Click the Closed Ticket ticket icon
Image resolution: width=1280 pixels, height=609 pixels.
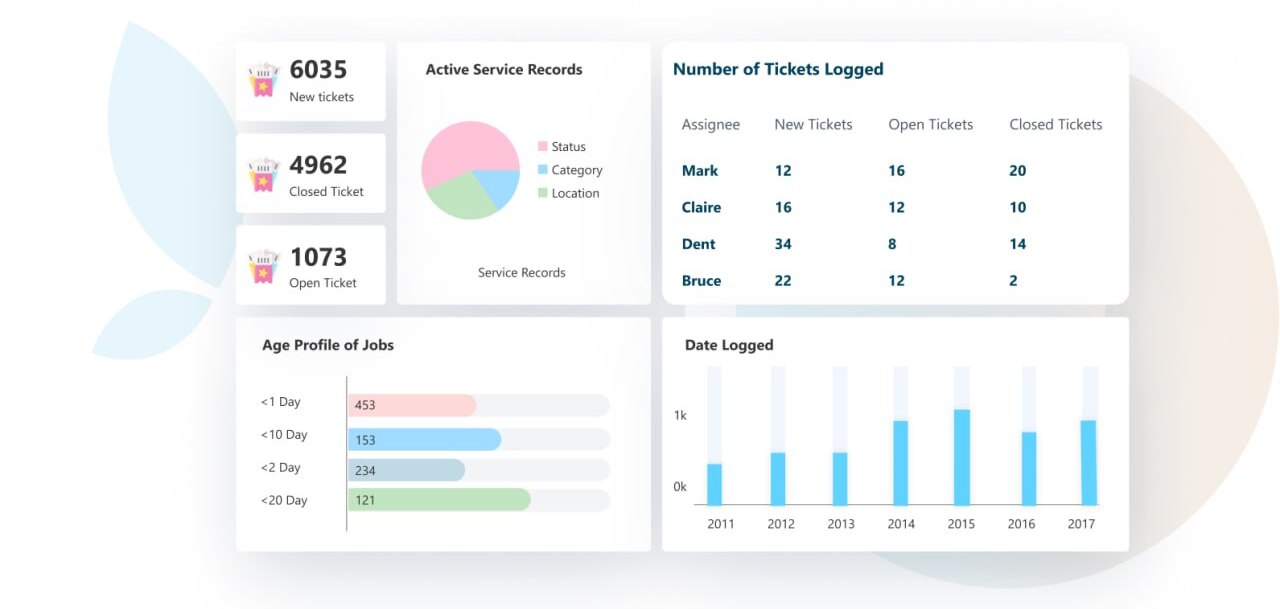[263, 174]
